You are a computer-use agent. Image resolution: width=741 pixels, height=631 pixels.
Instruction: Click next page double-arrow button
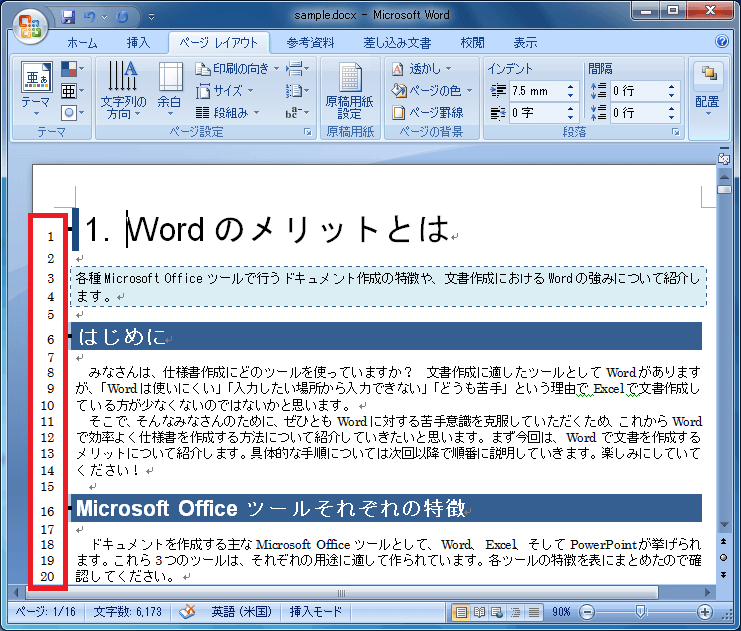724,574
